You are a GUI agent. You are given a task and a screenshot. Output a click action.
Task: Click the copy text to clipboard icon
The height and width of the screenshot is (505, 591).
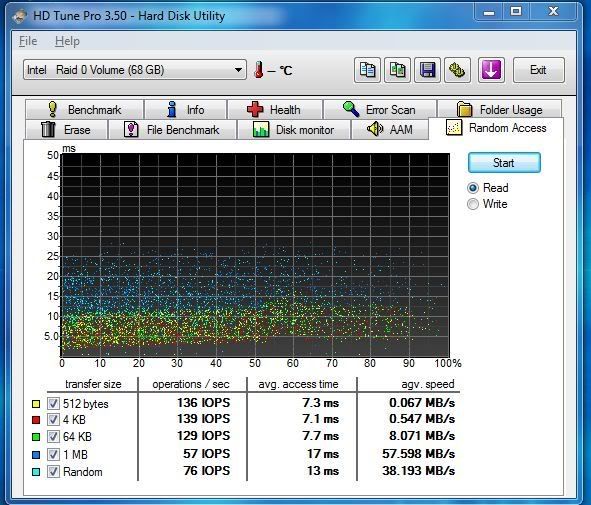(367, 70)
